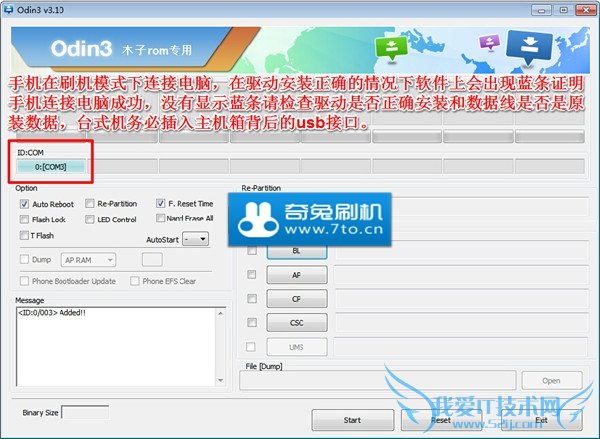
Task: Click the Odin3 app icon in title bar
Action: pos(8,9)
